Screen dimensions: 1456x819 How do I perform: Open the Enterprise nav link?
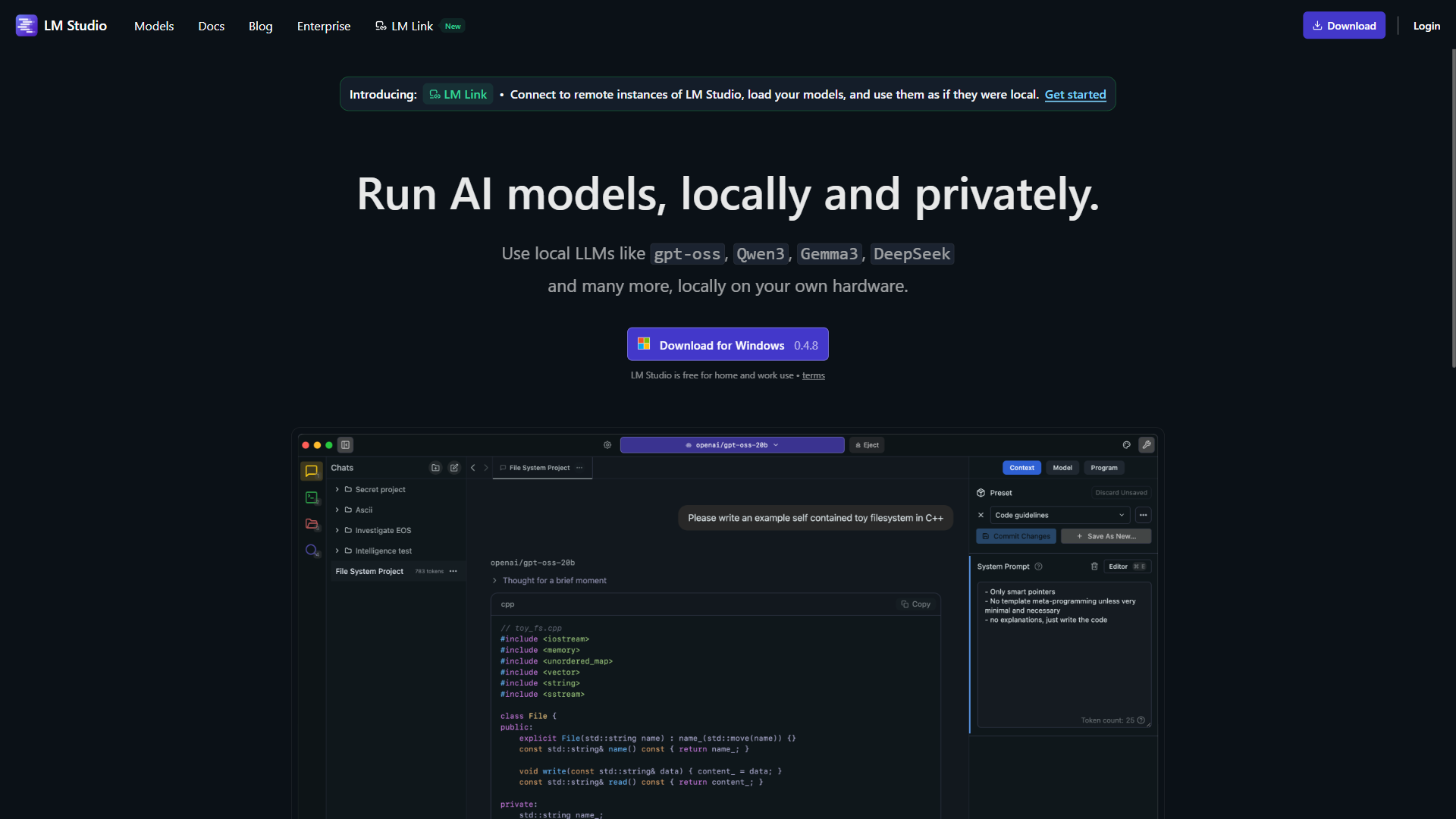coord(324,26)
